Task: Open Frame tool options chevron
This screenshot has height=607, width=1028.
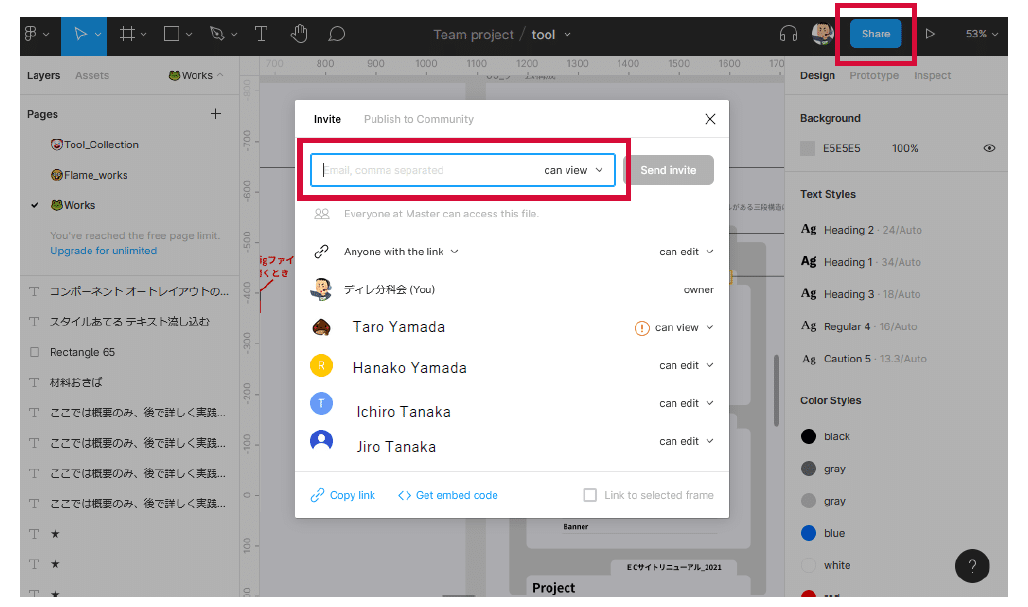Action: 144,35
